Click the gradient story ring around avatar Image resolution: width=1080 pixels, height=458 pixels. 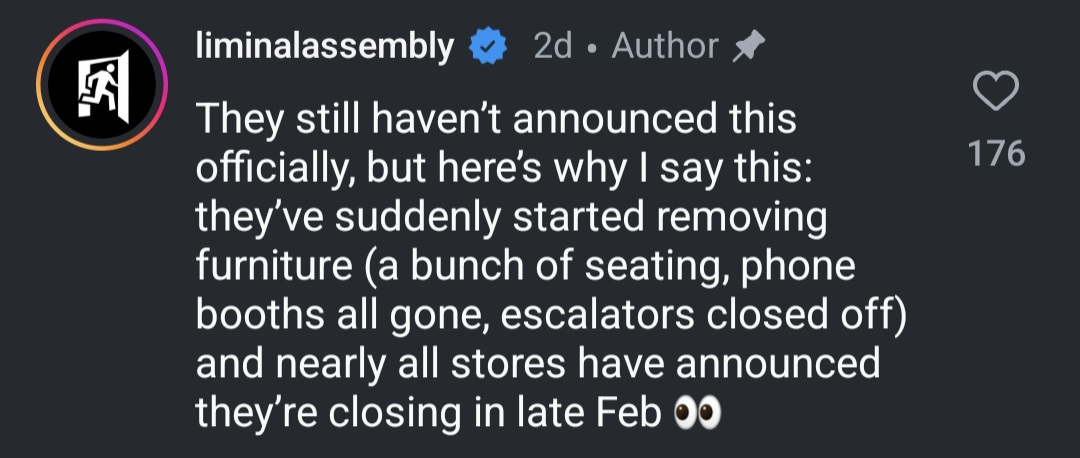tap(42, 90)
